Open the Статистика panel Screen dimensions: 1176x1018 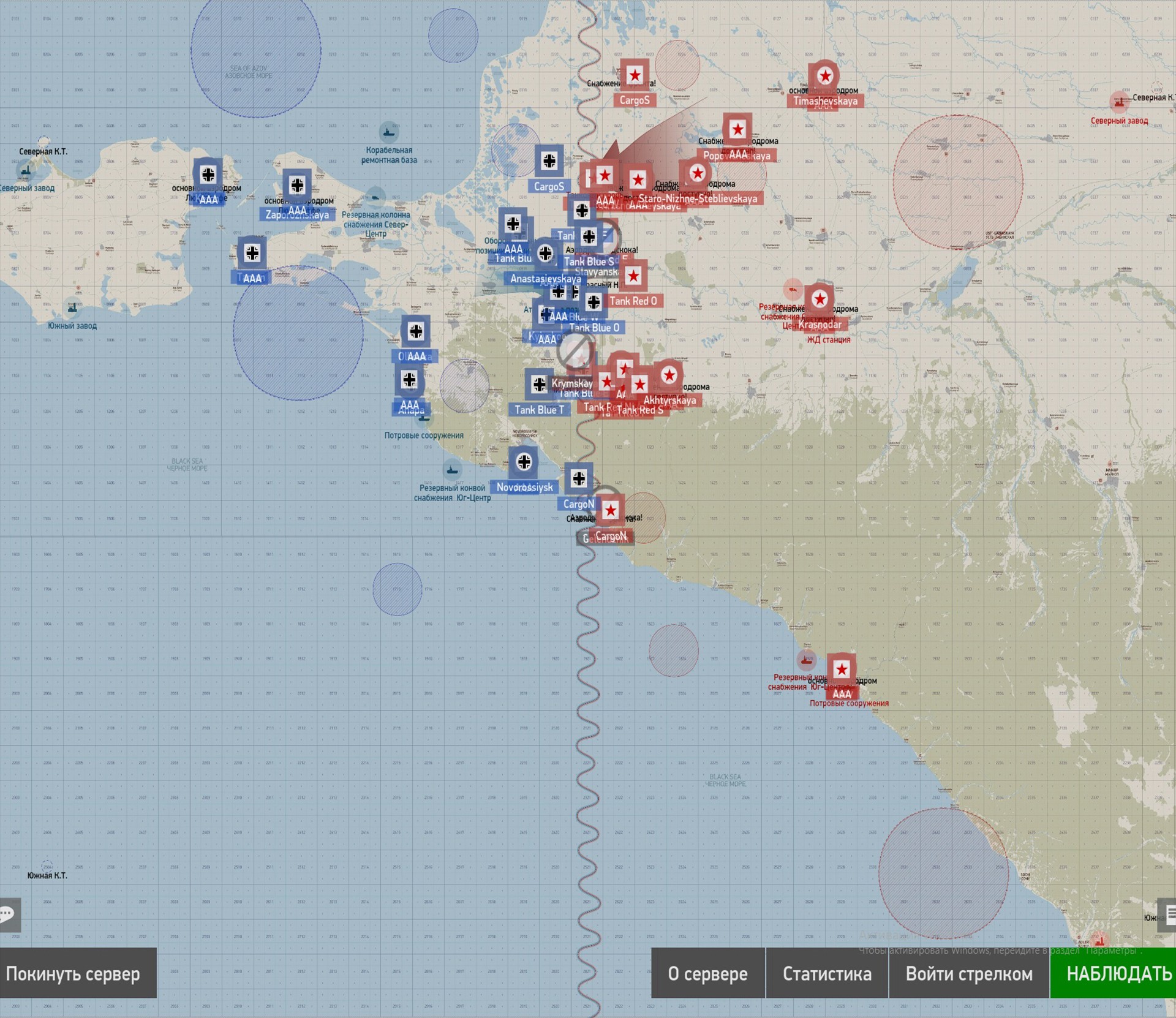tap(827, 973)
